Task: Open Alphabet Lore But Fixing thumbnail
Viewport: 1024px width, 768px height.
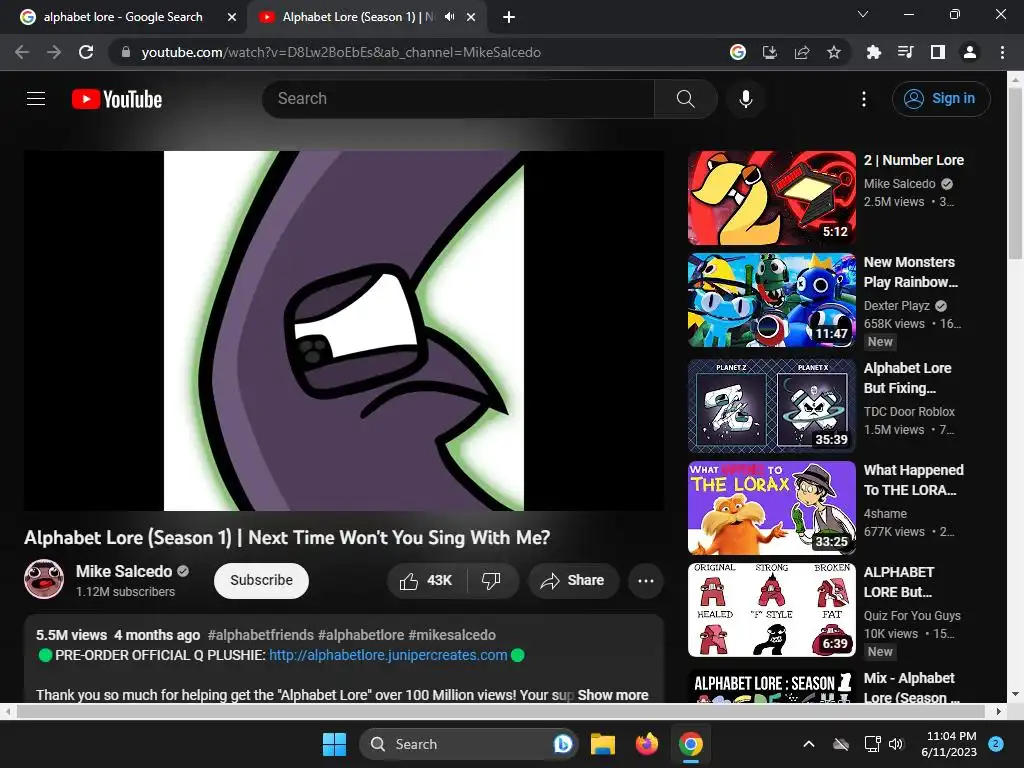Action: click(772, 406)
